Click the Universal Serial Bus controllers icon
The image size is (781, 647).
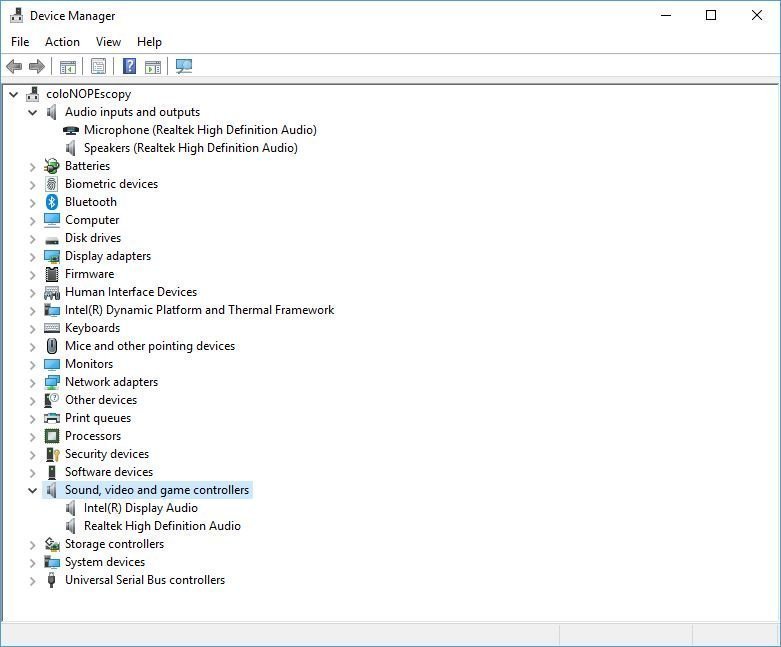[51, 580]
